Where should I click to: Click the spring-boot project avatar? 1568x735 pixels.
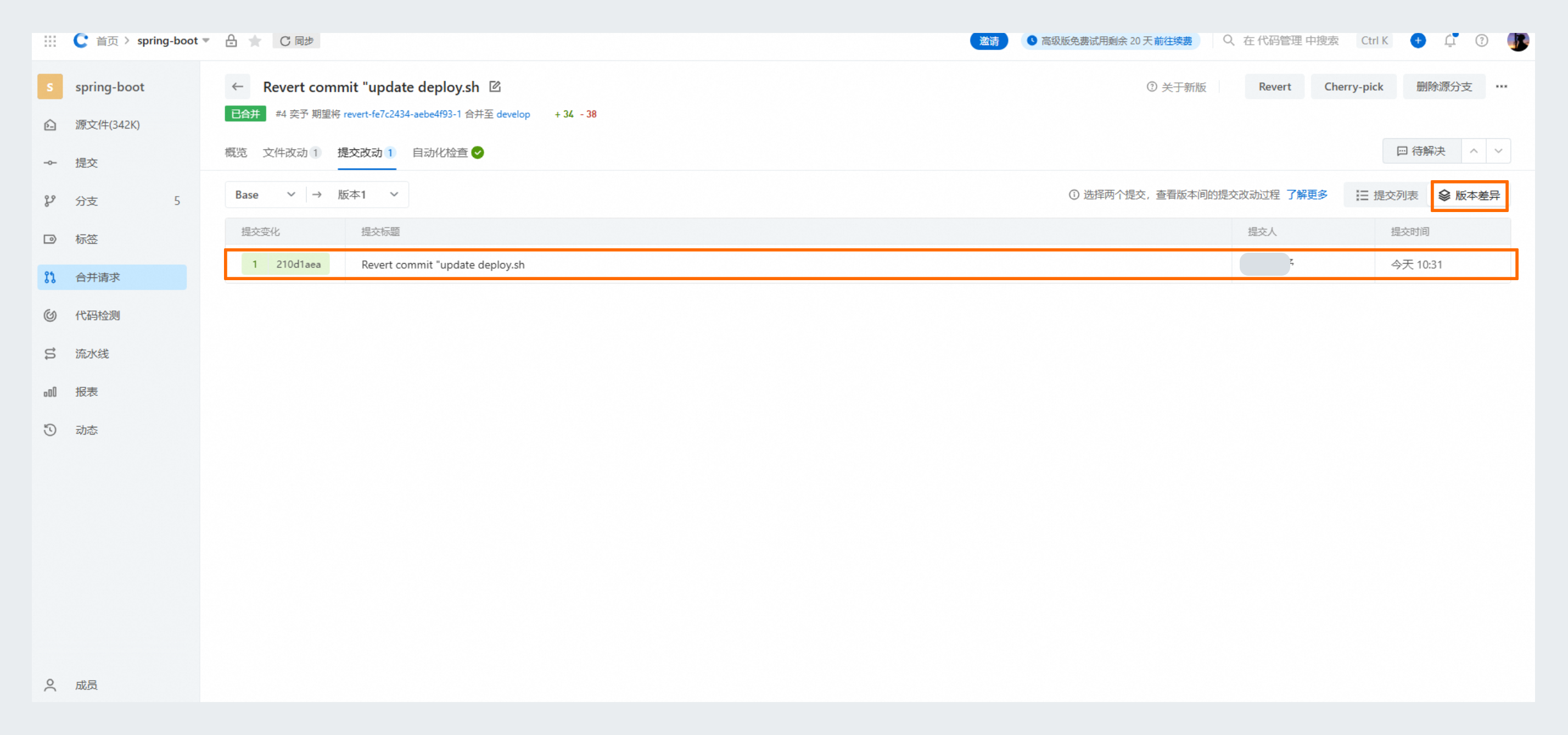tap(50, 86)
